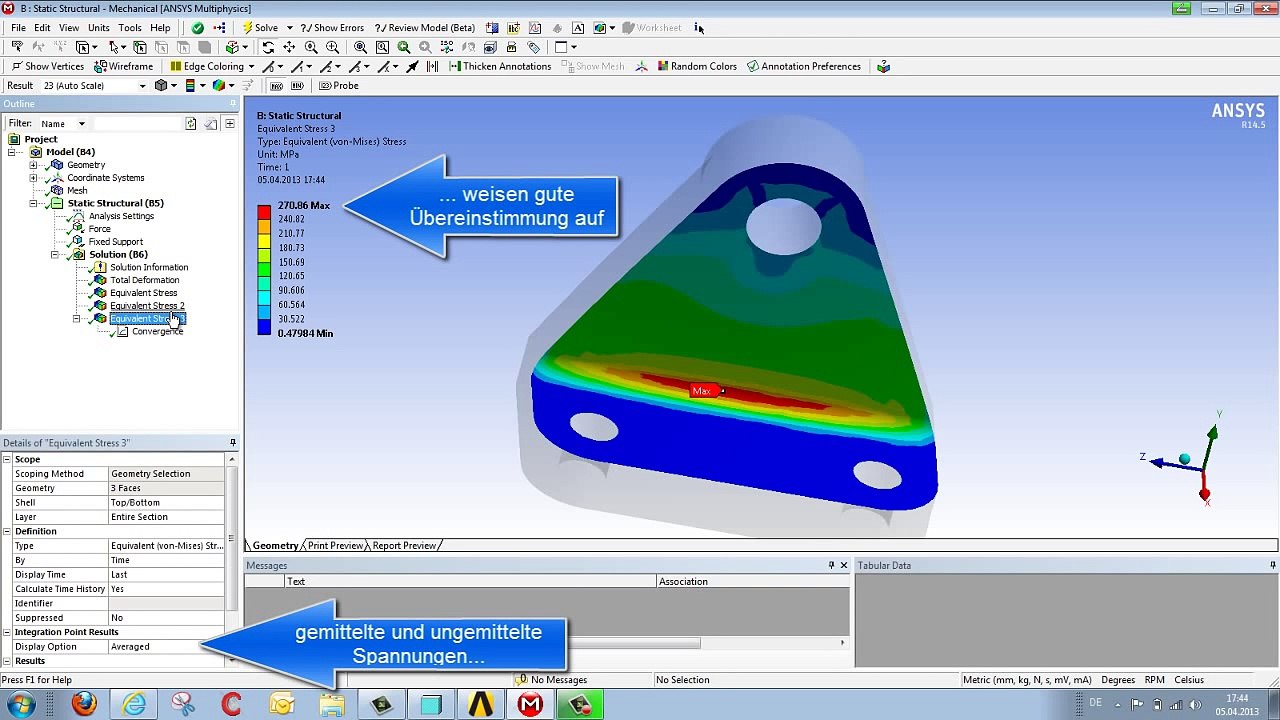Select the Geometry tab below the viewport
Screen dimensions: 1280x720
pyautogui.click(x=274, y=545)
